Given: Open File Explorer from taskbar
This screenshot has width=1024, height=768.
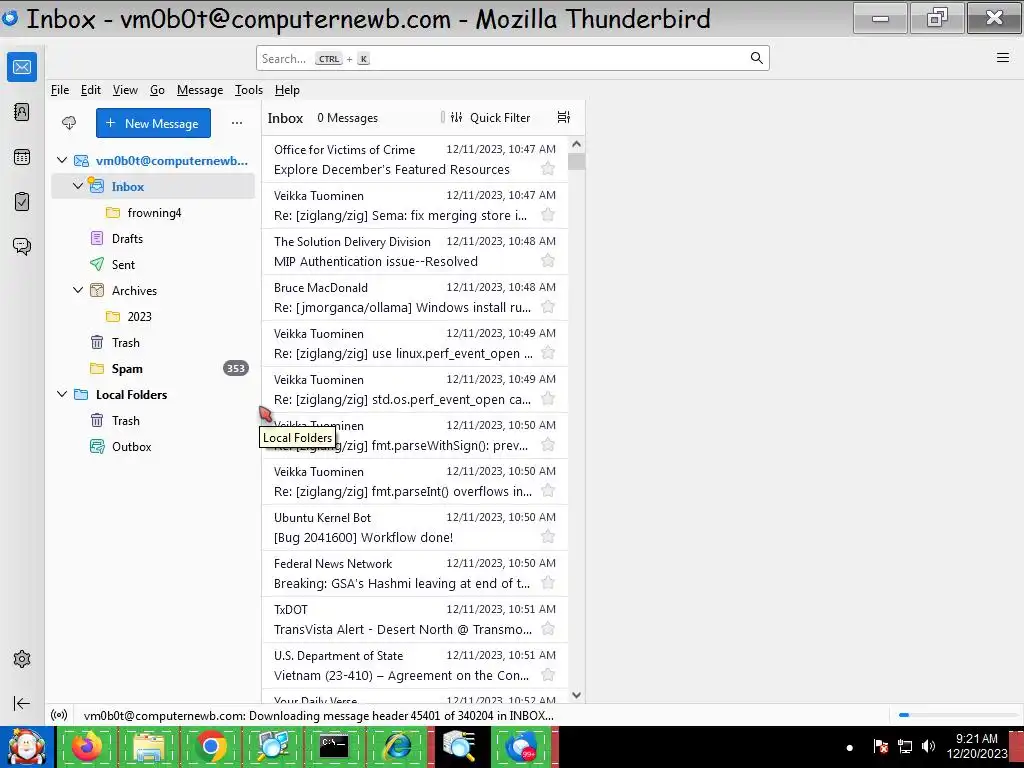Looking at the screenshot, I should pos(148,746).
